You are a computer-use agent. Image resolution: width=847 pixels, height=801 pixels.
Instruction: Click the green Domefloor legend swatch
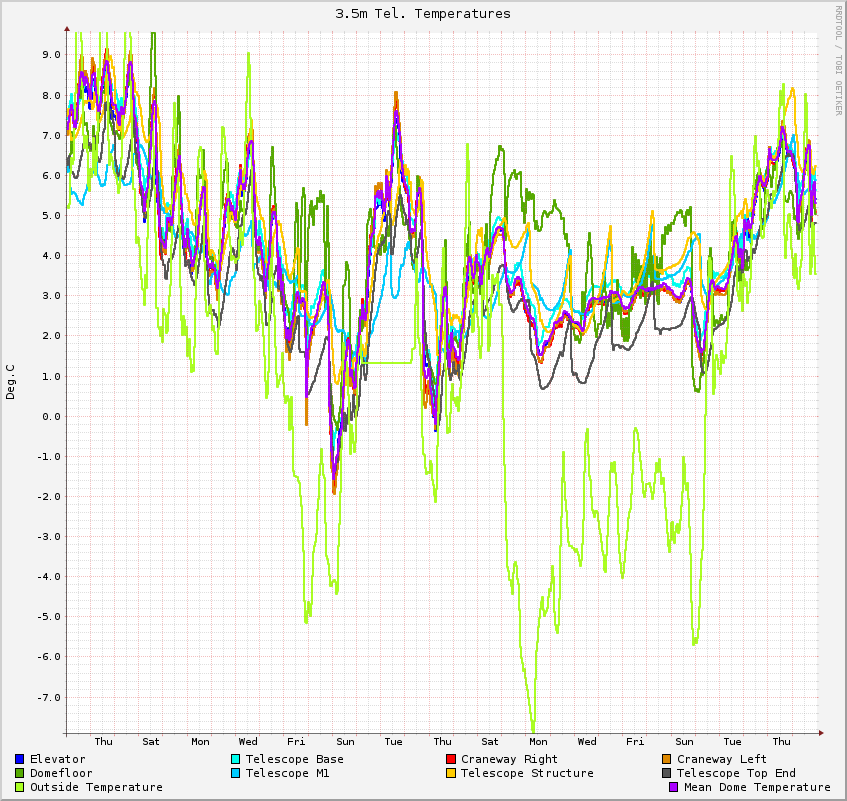[x=20, y=773]
